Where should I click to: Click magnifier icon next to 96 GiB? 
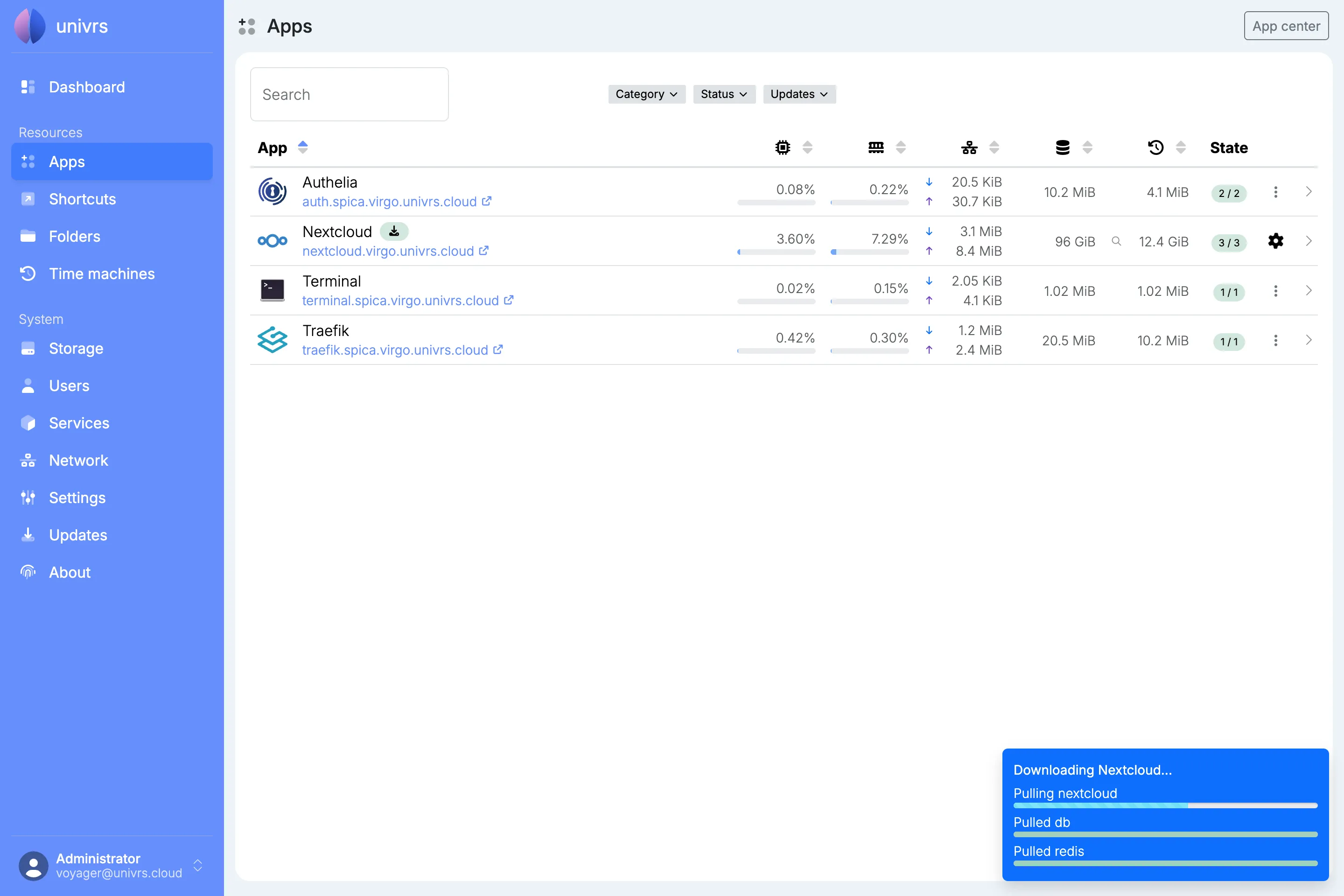point(1116,241)
